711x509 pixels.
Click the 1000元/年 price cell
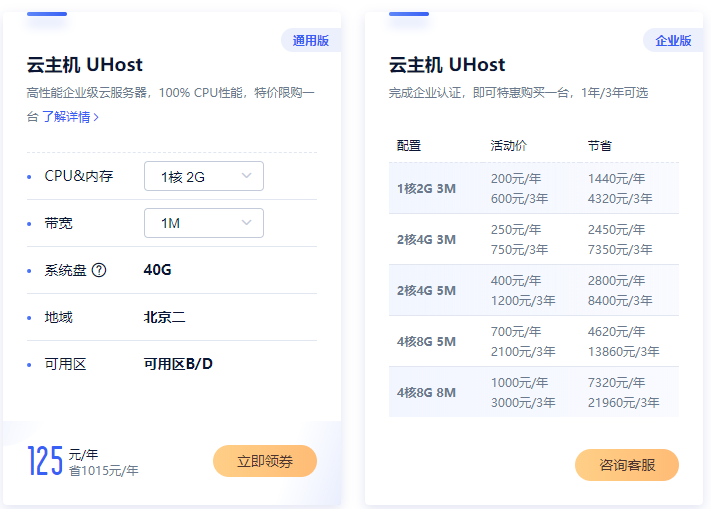[520, 383]
